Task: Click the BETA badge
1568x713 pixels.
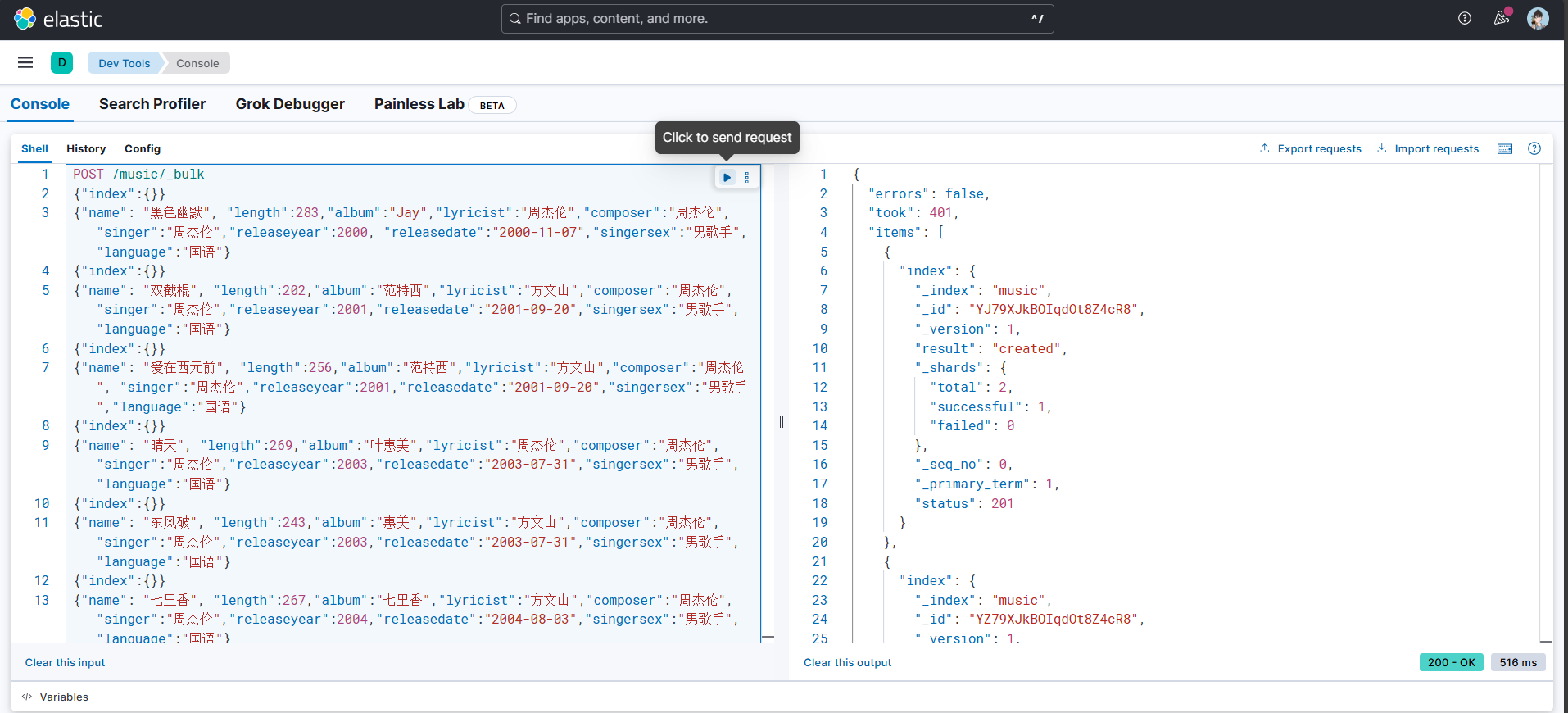Action: 492,105
